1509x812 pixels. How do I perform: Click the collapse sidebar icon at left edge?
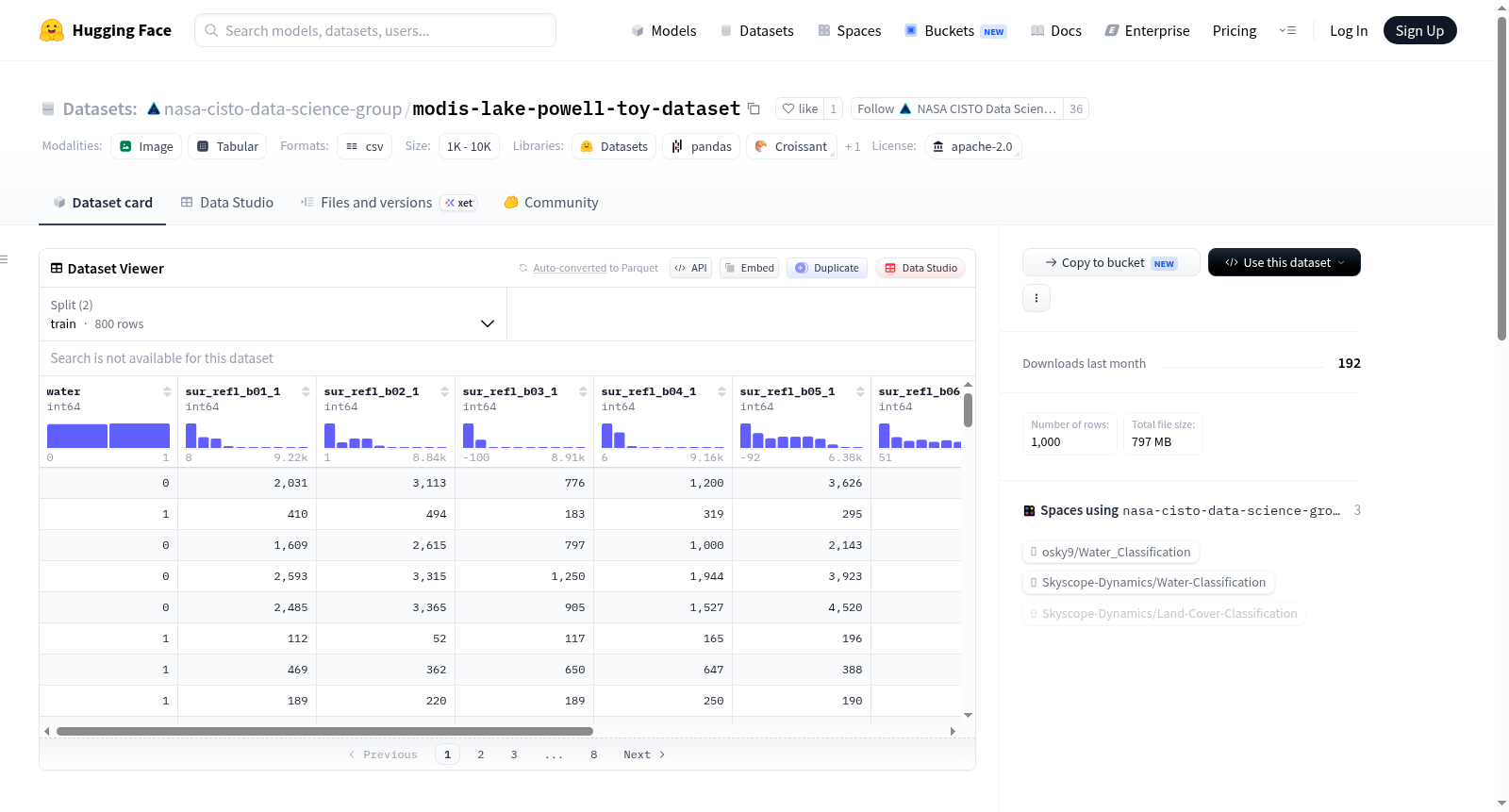click(x=5, y=259)
